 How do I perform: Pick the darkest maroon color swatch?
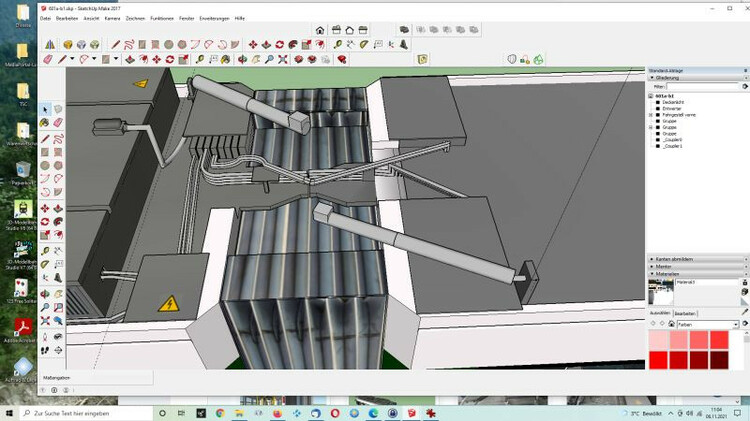coord(719,360)
